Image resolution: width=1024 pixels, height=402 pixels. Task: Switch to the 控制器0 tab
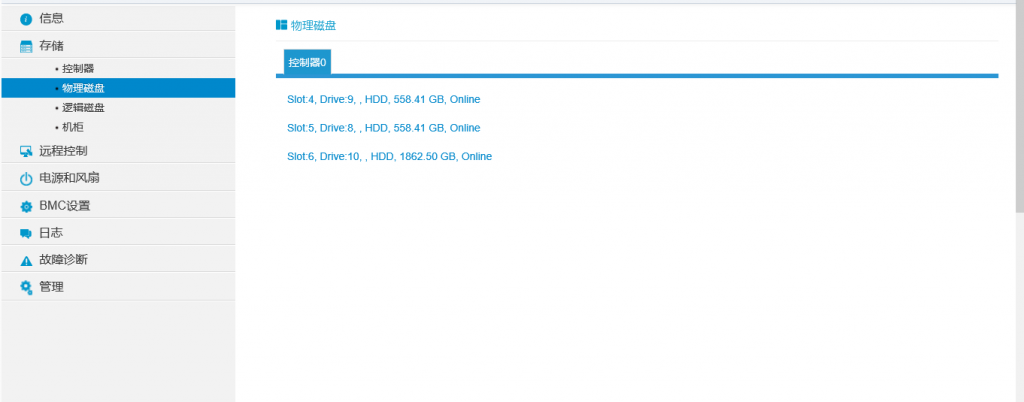pyautogui.click(x=307, y=62)
